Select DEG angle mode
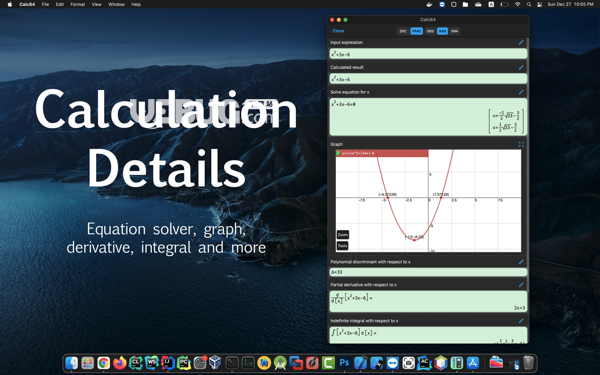Image resolution: width=600 pixels, height=375 pixels. 430,31
